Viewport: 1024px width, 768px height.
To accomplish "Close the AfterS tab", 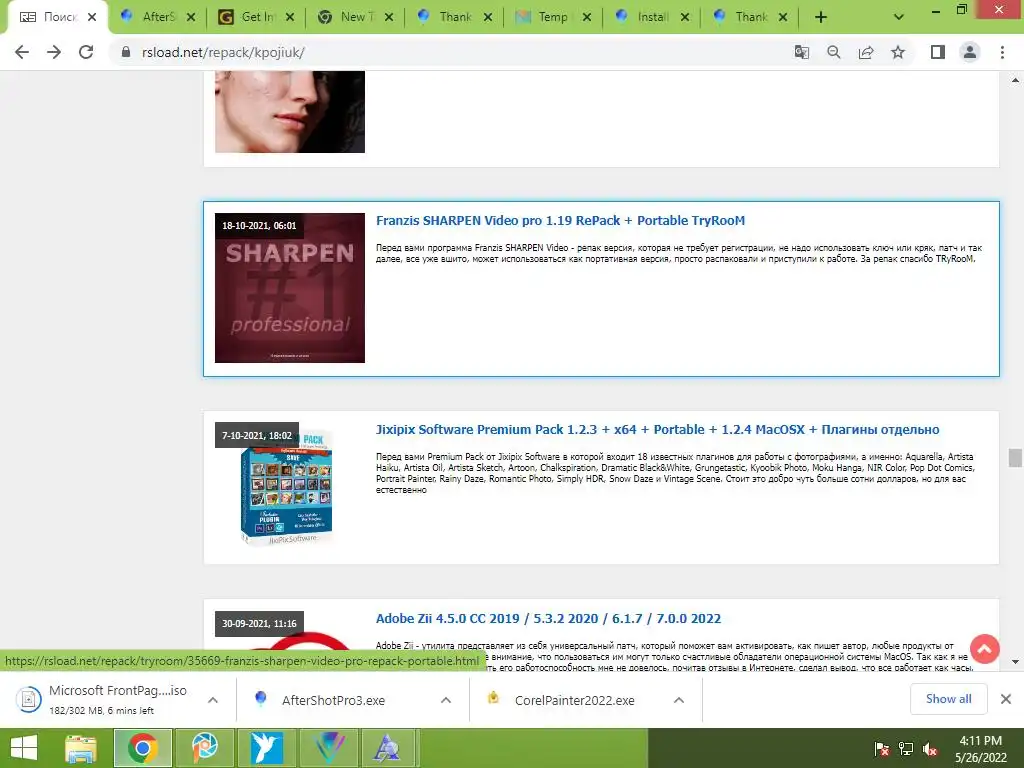I will (x=191, y=18).
